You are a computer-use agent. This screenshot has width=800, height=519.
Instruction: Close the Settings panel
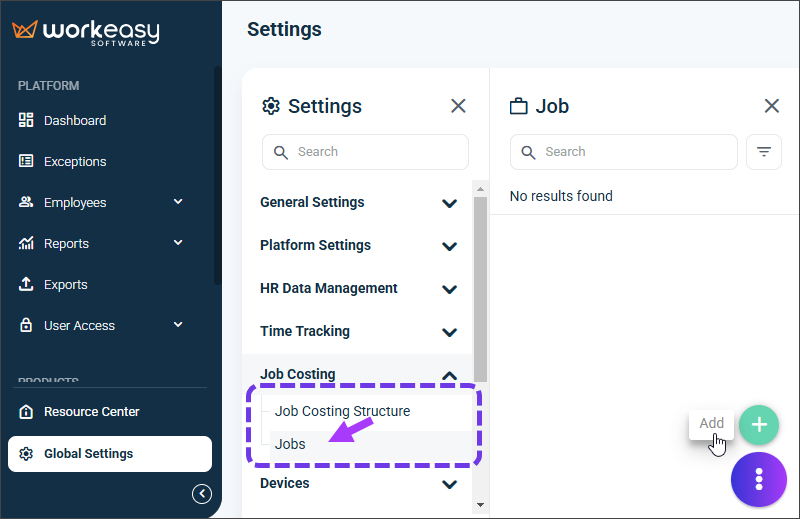coord(458,106)
